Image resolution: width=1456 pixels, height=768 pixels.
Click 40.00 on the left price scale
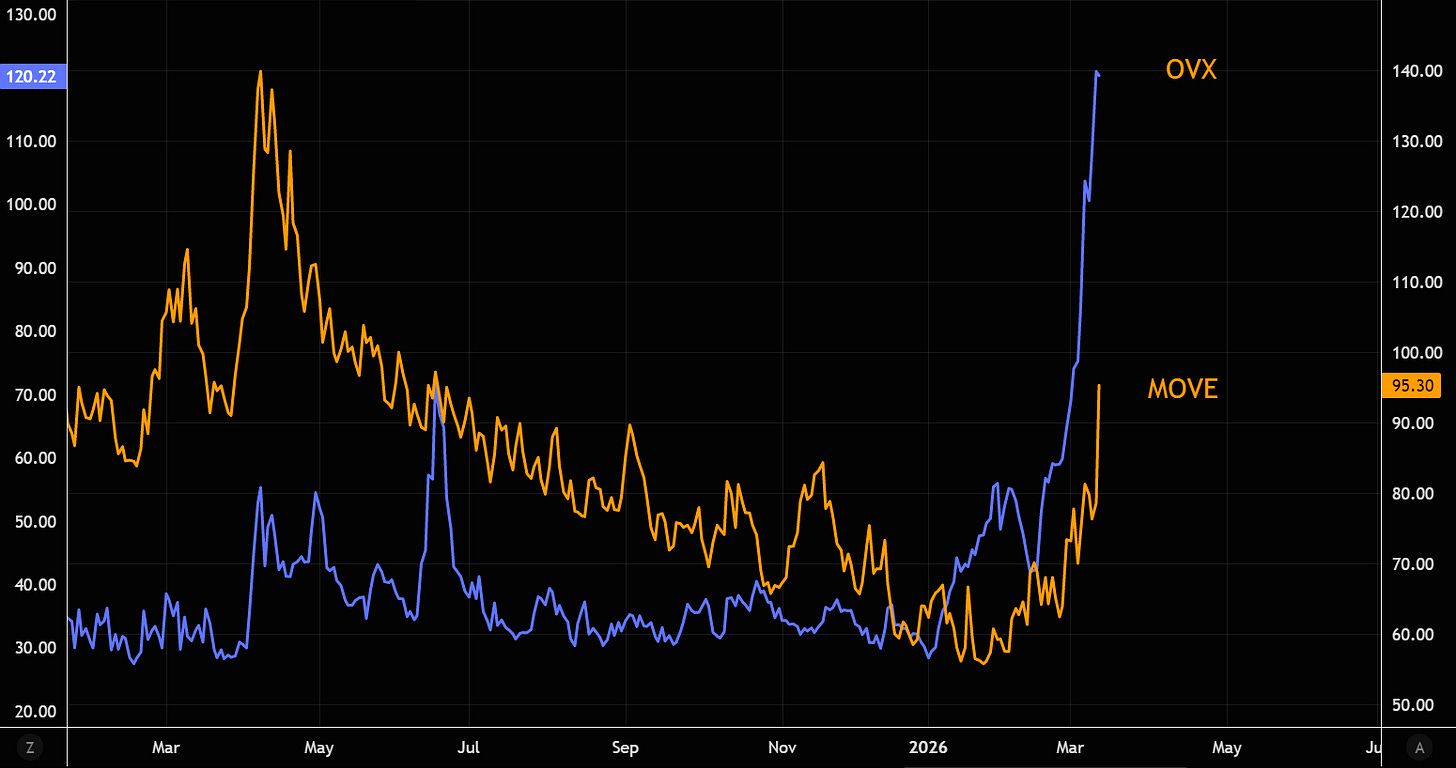[x=34, y=584]
